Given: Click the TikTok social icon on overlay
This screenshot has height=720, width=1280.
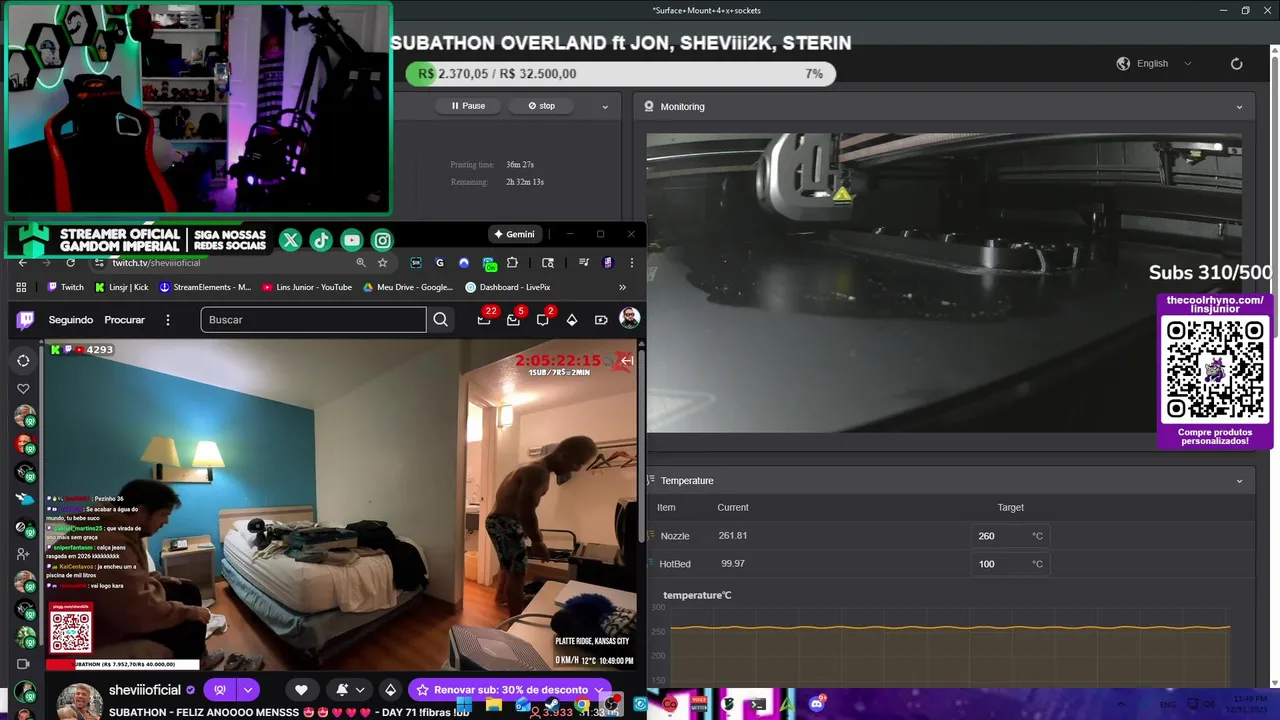Looking at the screenshot, I should (321, 240).
